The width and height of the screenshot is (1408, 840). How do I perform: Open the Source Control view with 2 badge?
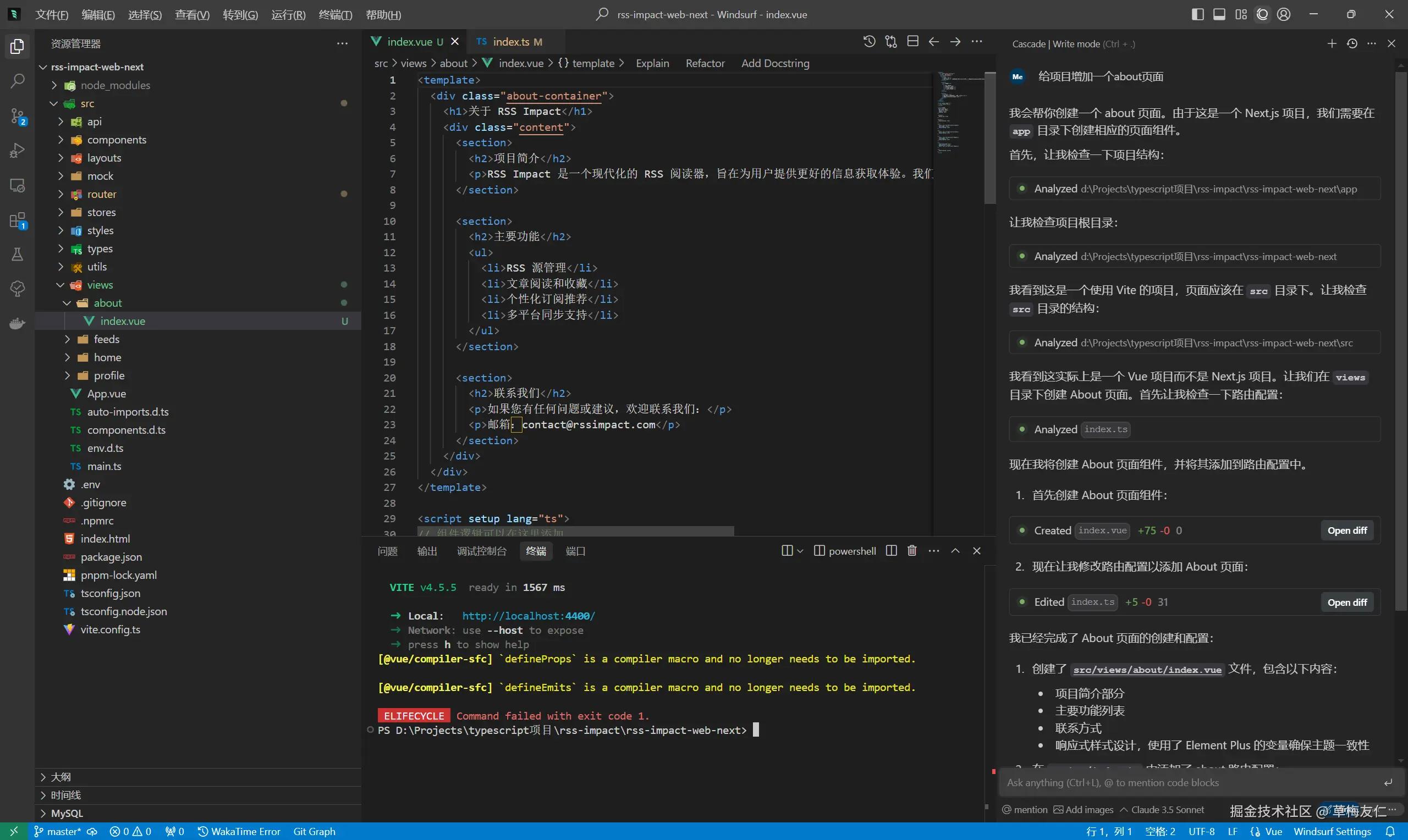pos(17,116)
